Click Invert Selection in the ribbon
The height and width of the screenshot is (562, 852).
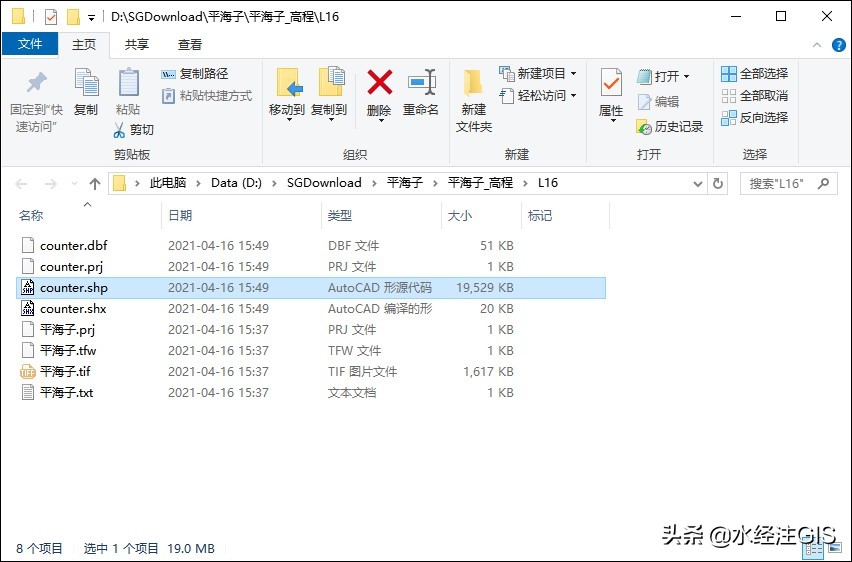pos(754,117)
